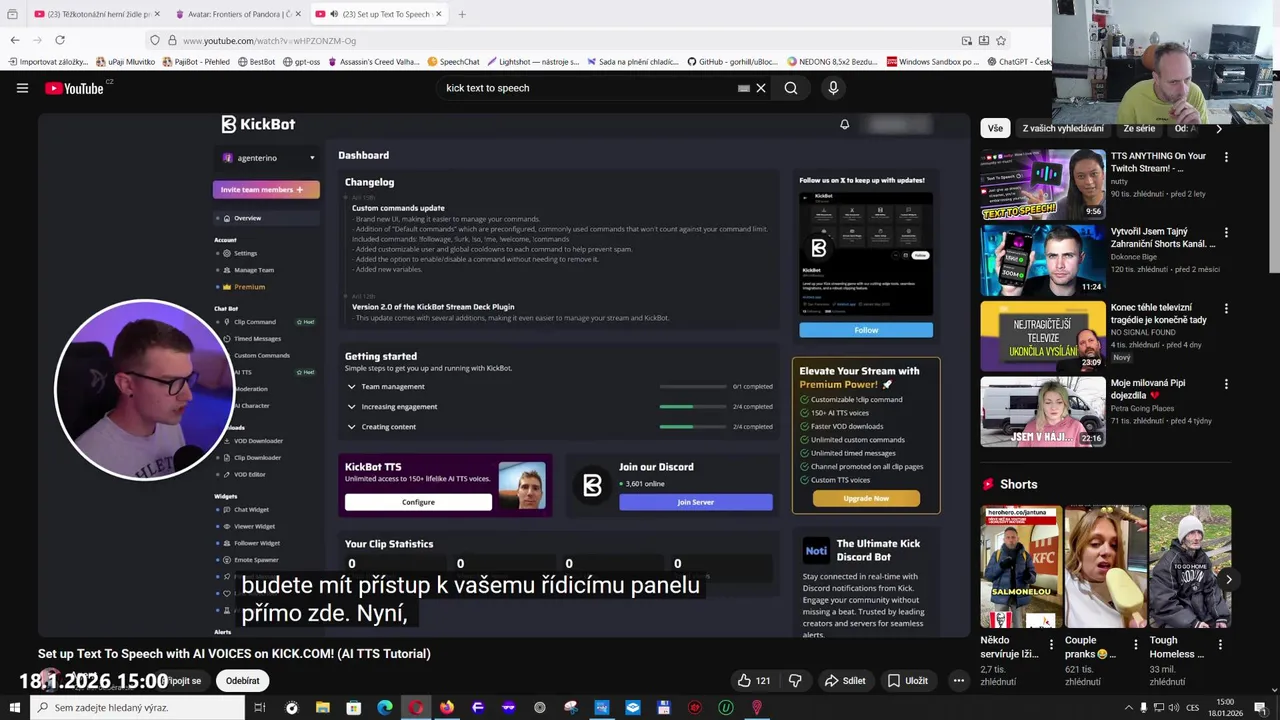Bookmark this page with the star icon

pos(1001,40)
